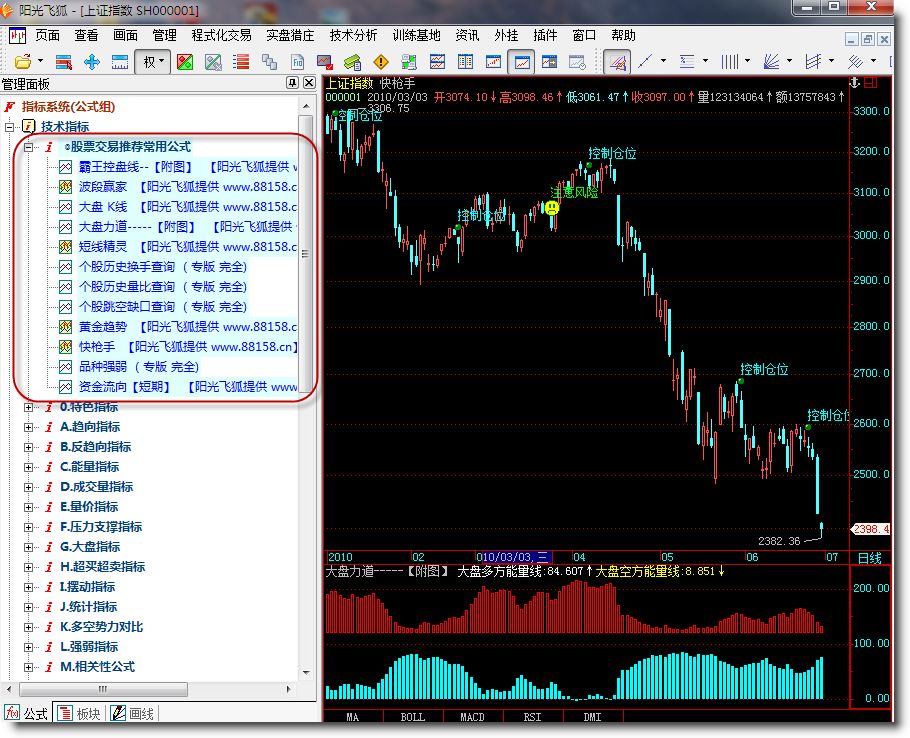Click the horizontal scrollbar in management panel
Image resolution: width=910 pixels, height=738 pixels.
pos(150,690)
